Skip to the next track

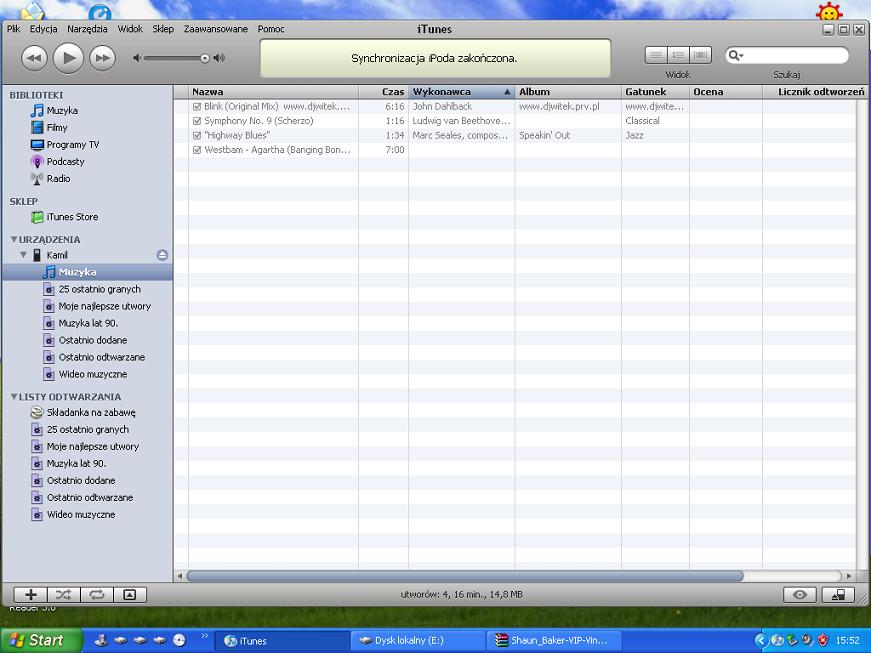[102, 58]
